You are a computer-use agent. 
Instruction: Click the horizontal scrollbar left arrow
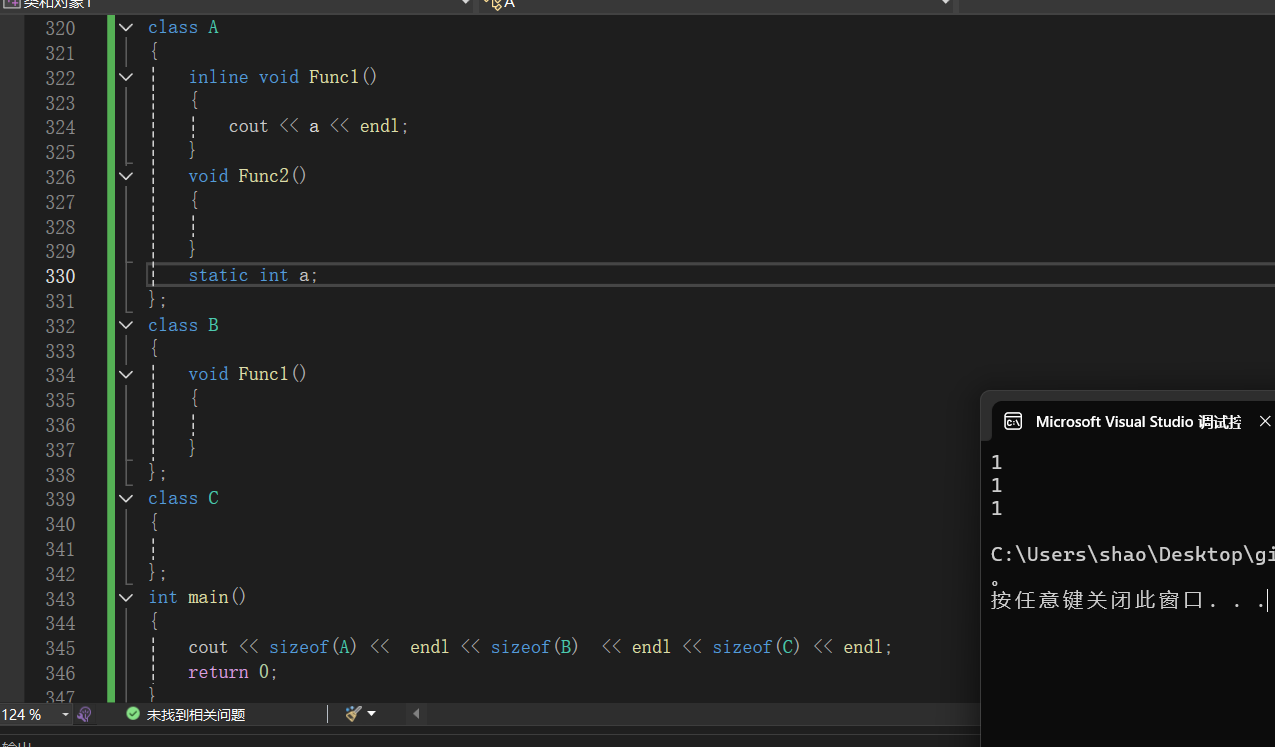[417, 714]
